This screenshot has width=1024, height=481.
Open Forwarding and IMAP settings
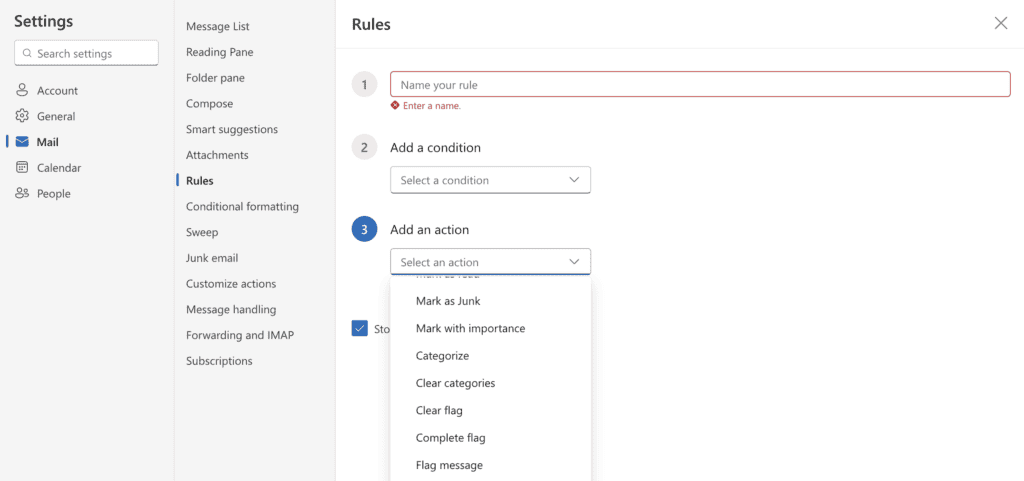[x=240, y=335]
